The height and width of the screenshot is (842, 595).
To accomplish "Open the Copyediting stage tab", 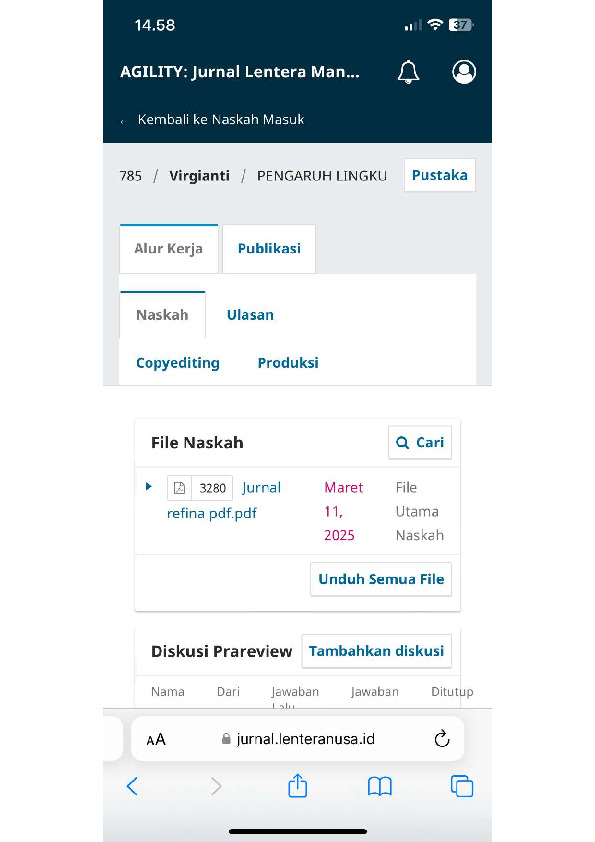I will click(178, 363).
